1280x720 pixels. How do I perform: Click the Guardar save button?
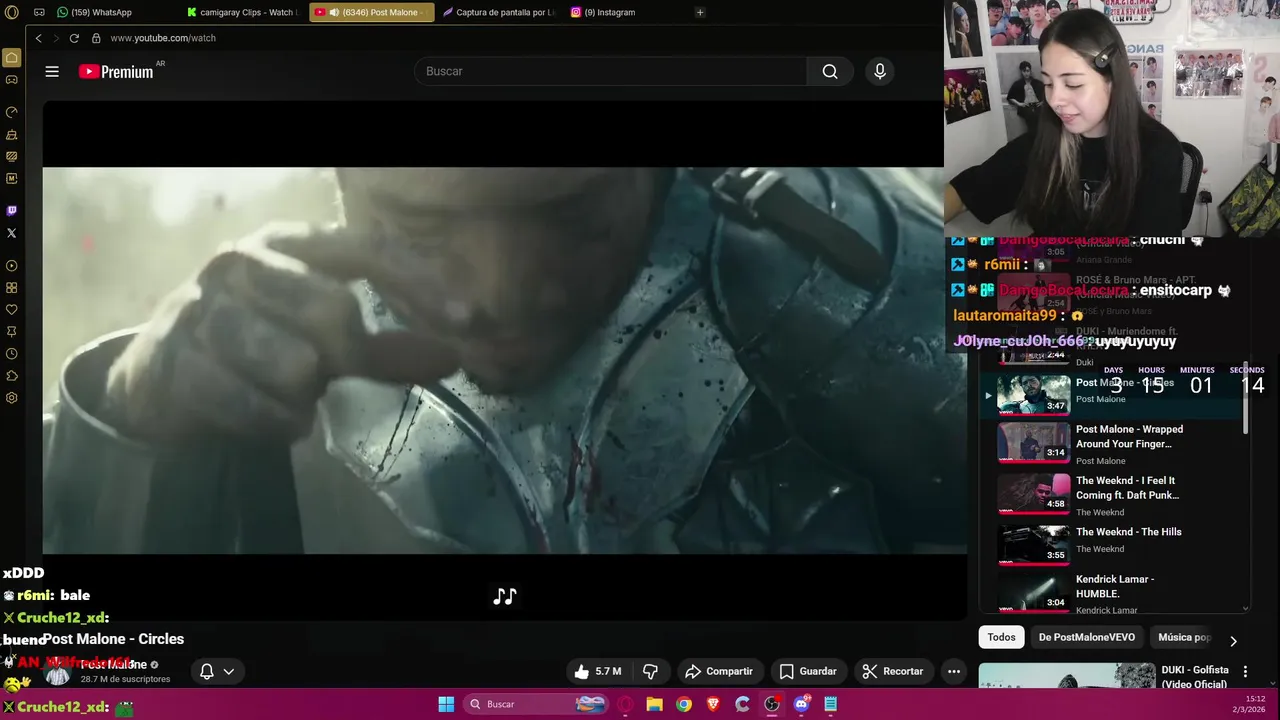point(807,671)
